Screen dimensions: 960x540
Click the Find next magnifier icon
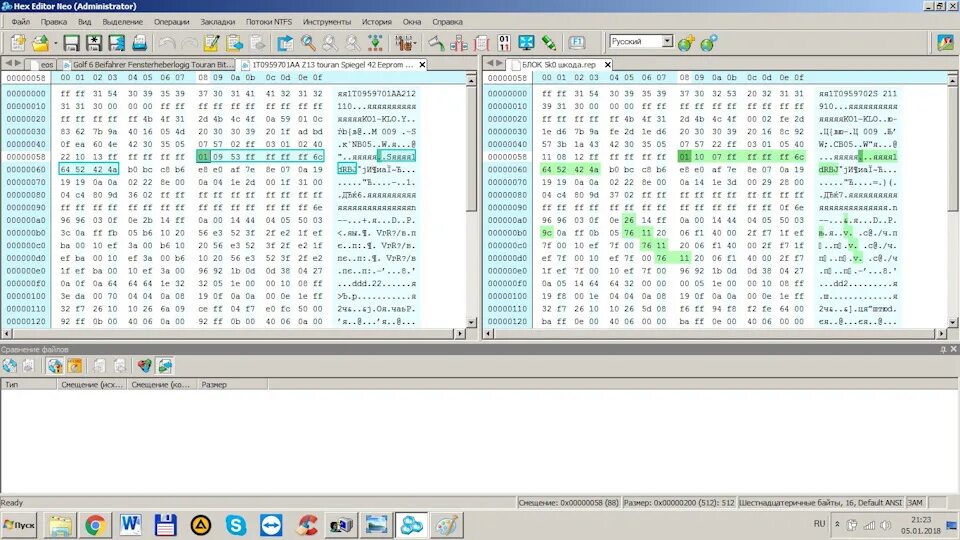click(x=353, y=42)
